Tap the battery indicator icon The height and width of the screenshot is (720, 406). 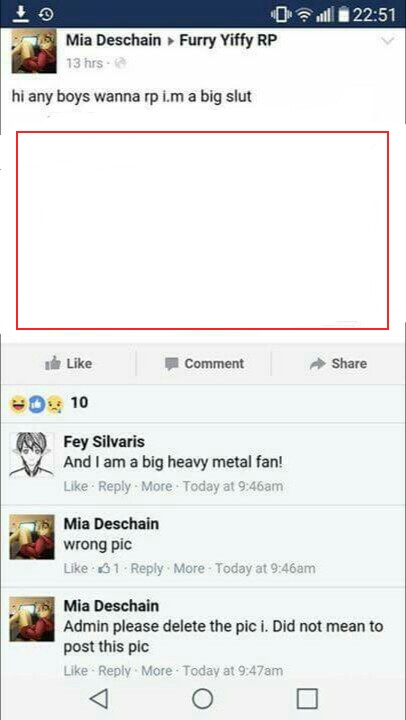pos(344,15)
